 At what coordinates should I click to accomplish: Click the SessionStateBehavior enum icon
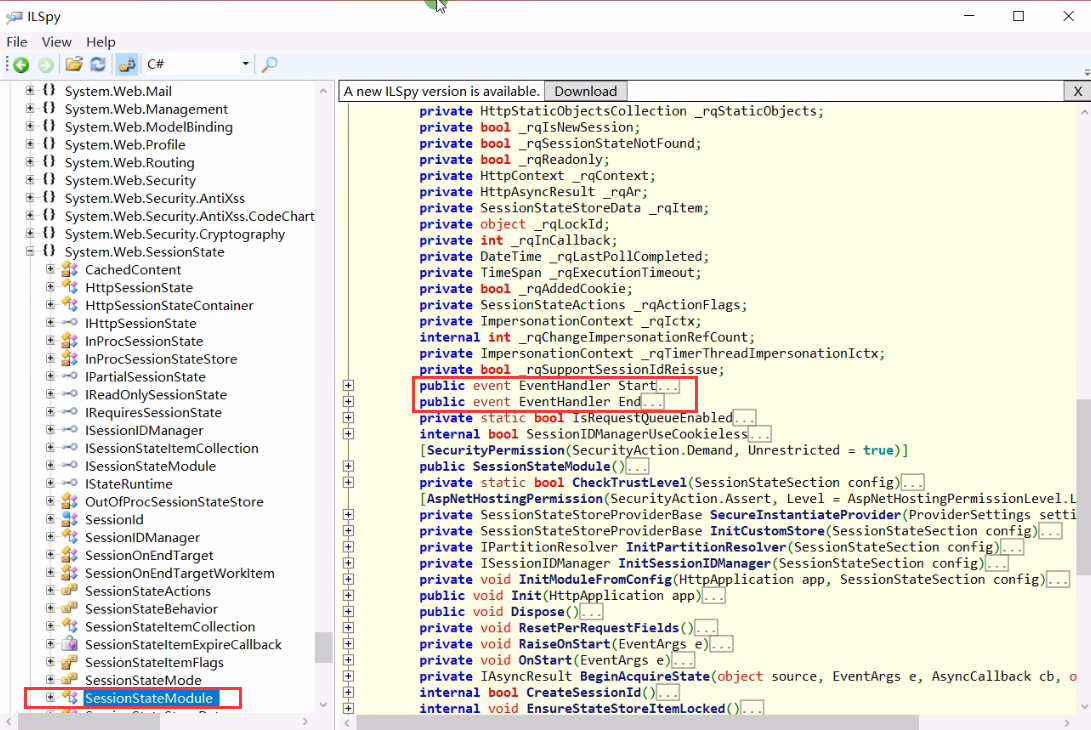tap(69, 608)
